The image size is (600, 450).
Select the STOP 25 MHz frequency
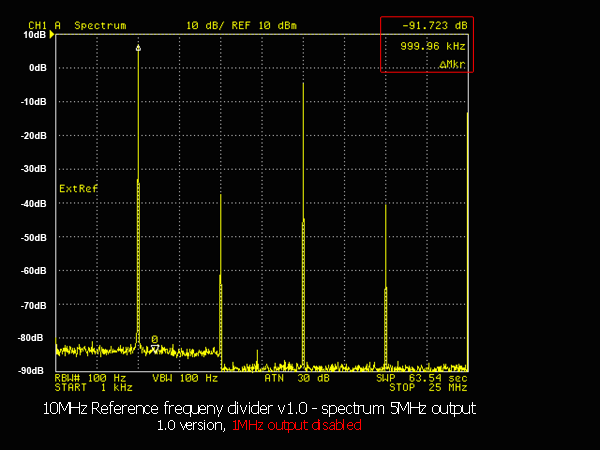coord(428,388)
